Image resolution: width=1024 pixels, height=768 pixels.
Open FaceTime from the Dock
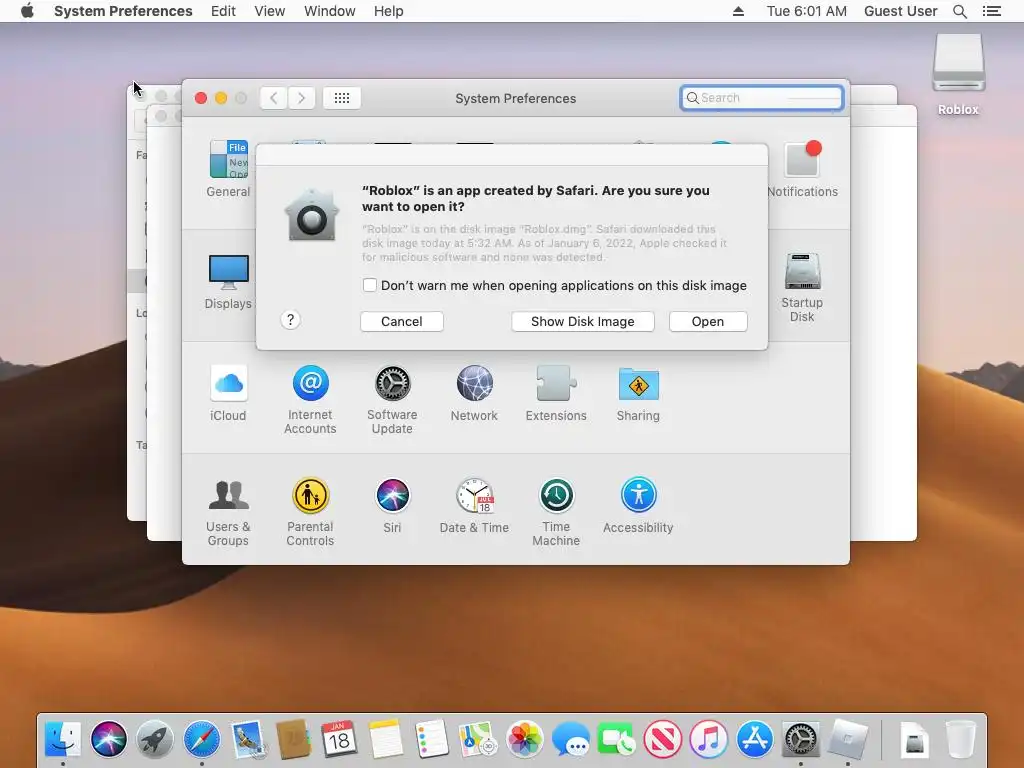[616, 739]
